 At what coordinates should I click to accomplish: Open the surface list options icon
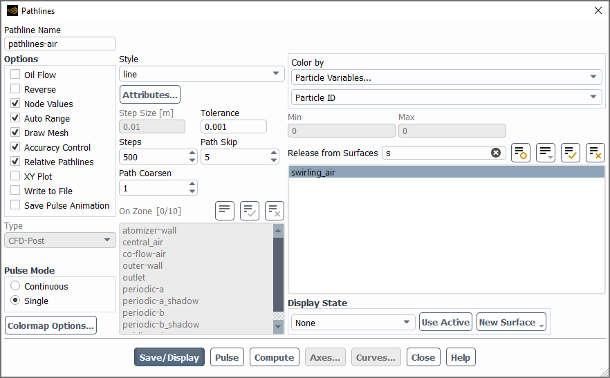coord(545,153)
